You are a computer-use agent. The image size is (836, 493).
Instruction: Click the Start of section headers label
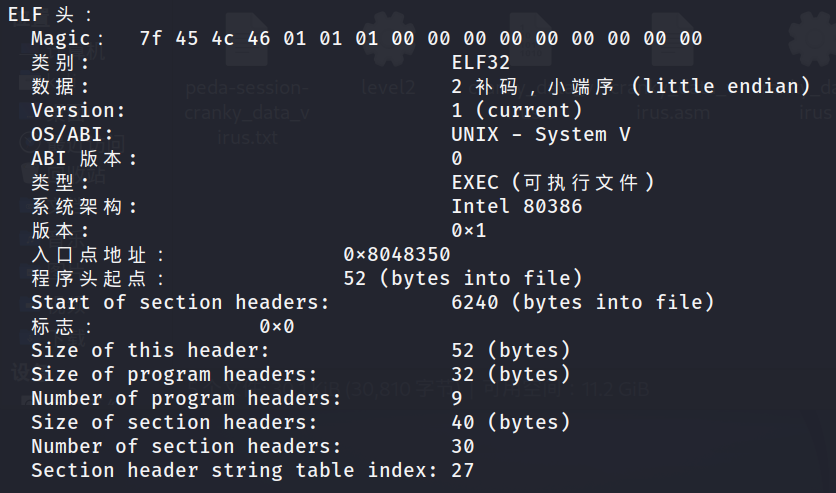180,302
